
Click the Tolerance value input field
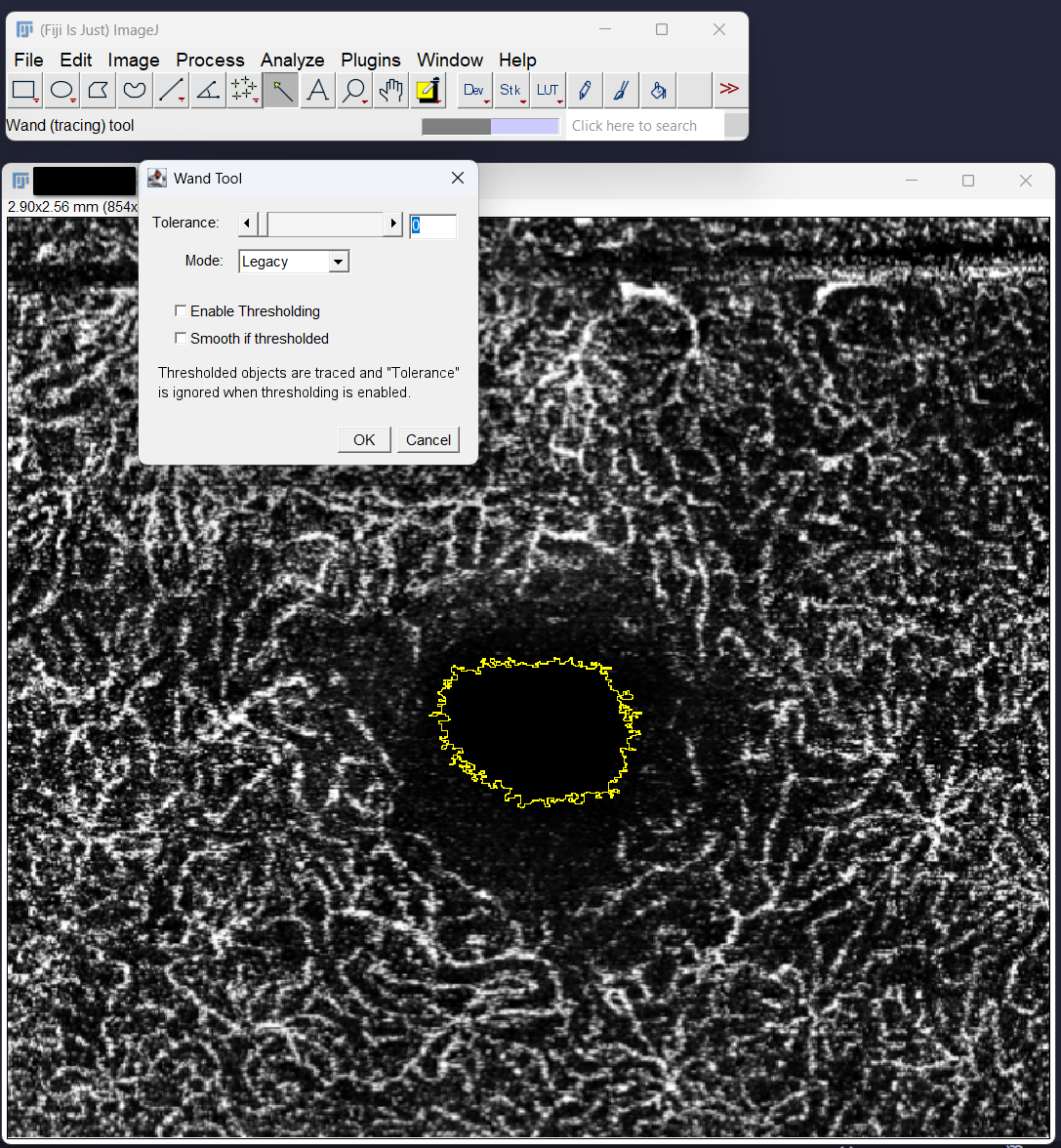point(432,225)
